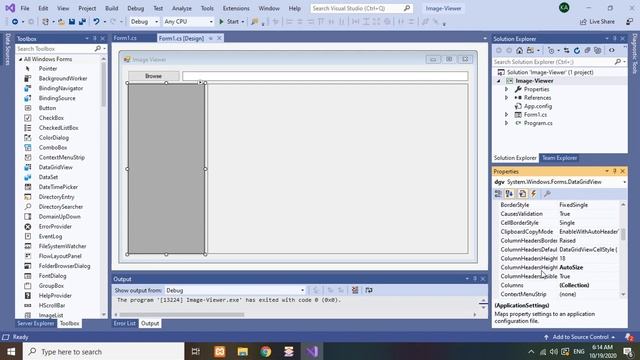Image resolution: width=640 pixels, height=360 pixels.
Task: Open the Analyze menu
Action: point(182,8)
